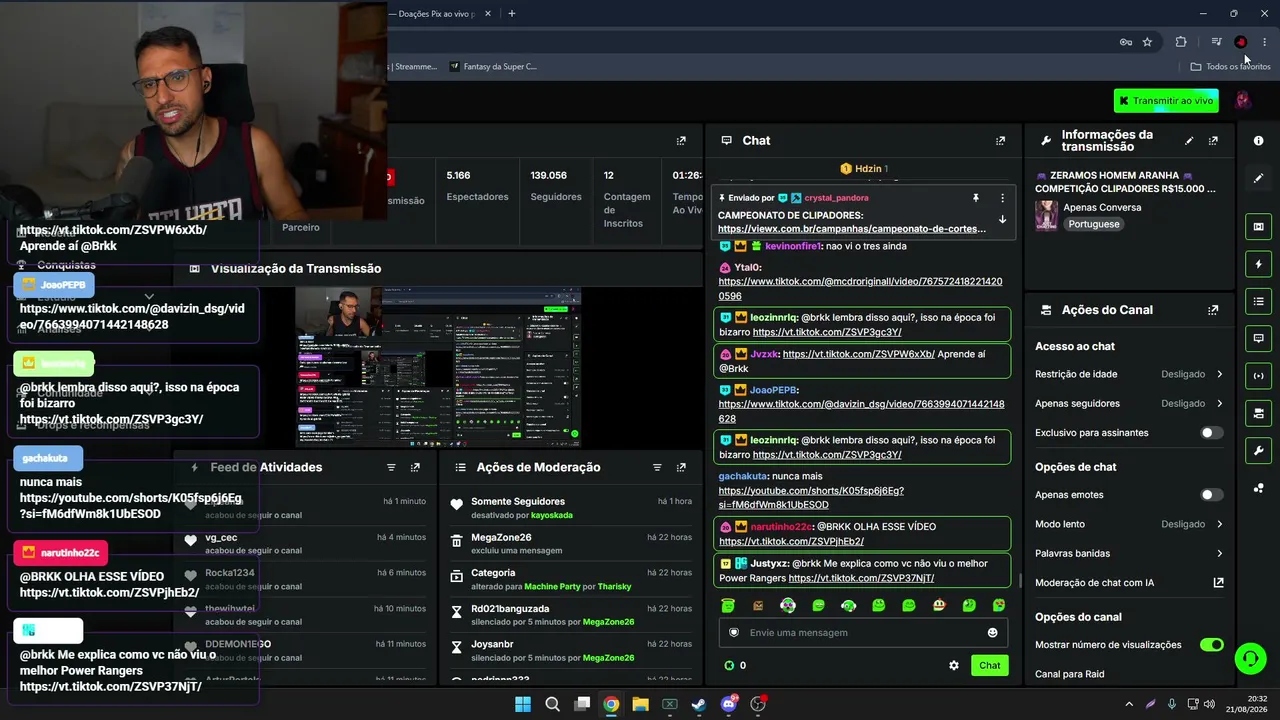Click the info icon in the right sidebar
Screen dimensions: 1280x720
tap(1258, 141)
